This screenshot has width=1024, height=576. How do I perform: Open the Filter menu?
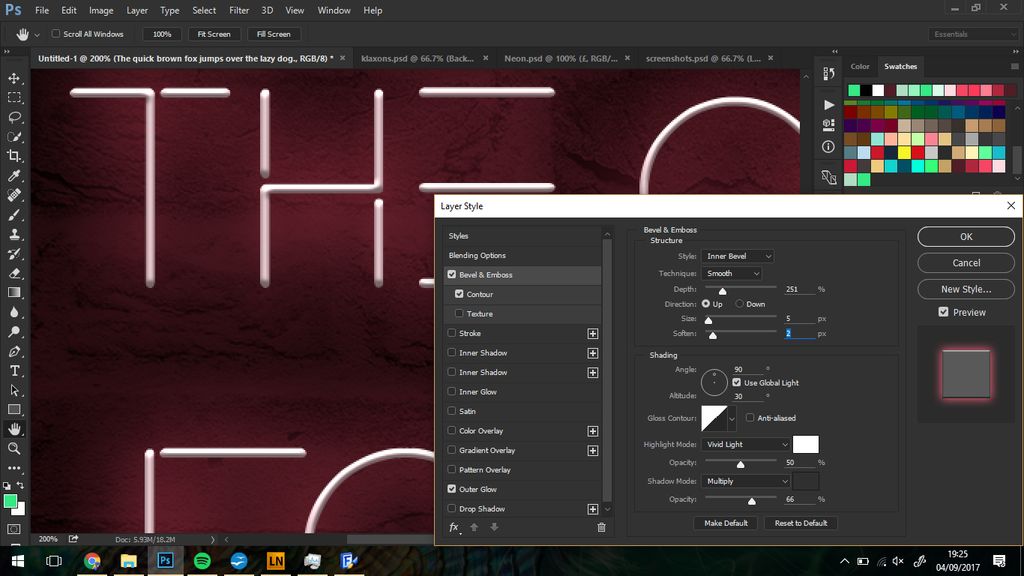coord(239,10)
